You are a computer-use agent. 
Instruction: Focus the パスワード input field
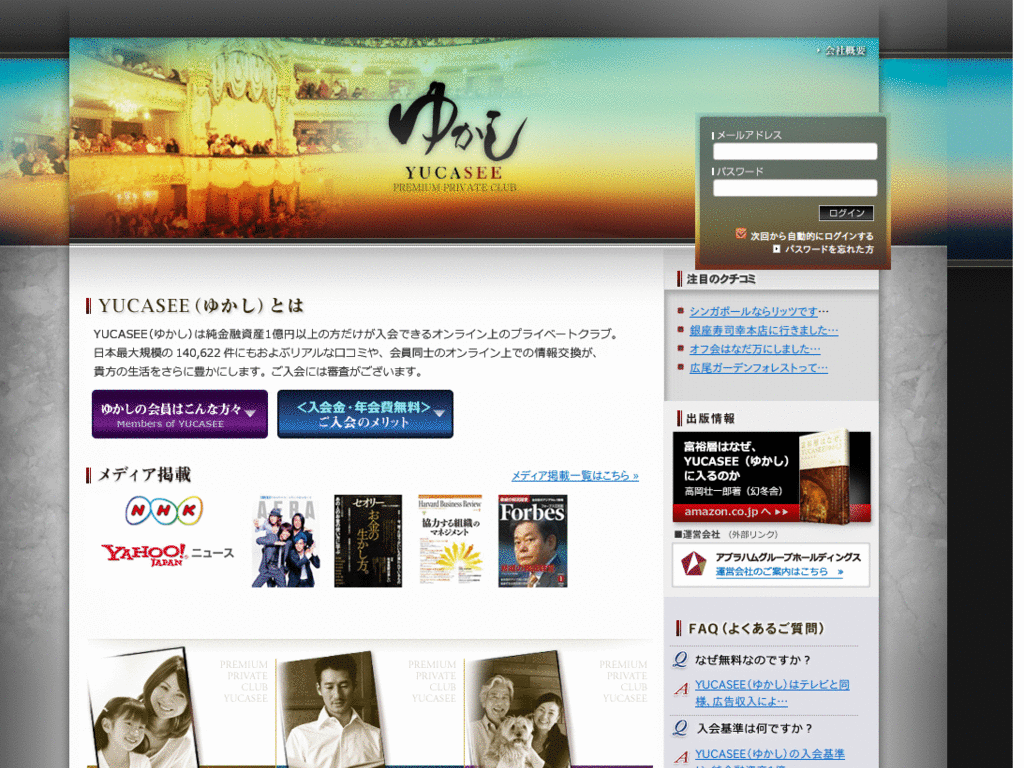click(795, 188)
